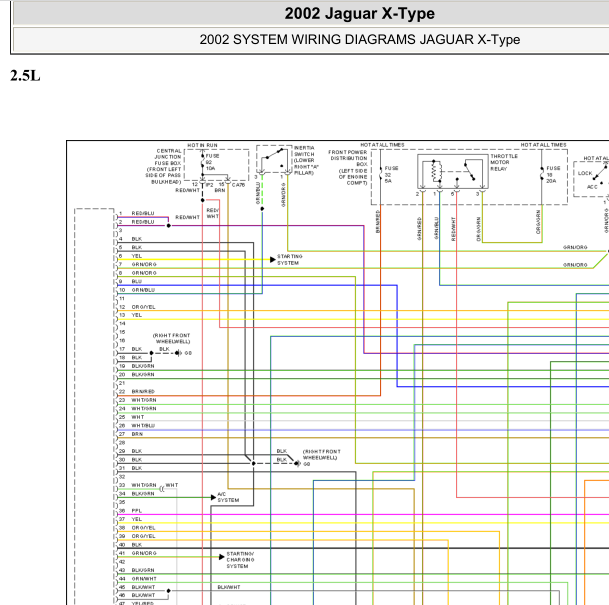This screenshot has height=605, width=609.
Task: Click the "INERTIA SWITCH" description text
Action: pyautogui.click(x=306, y=160)
